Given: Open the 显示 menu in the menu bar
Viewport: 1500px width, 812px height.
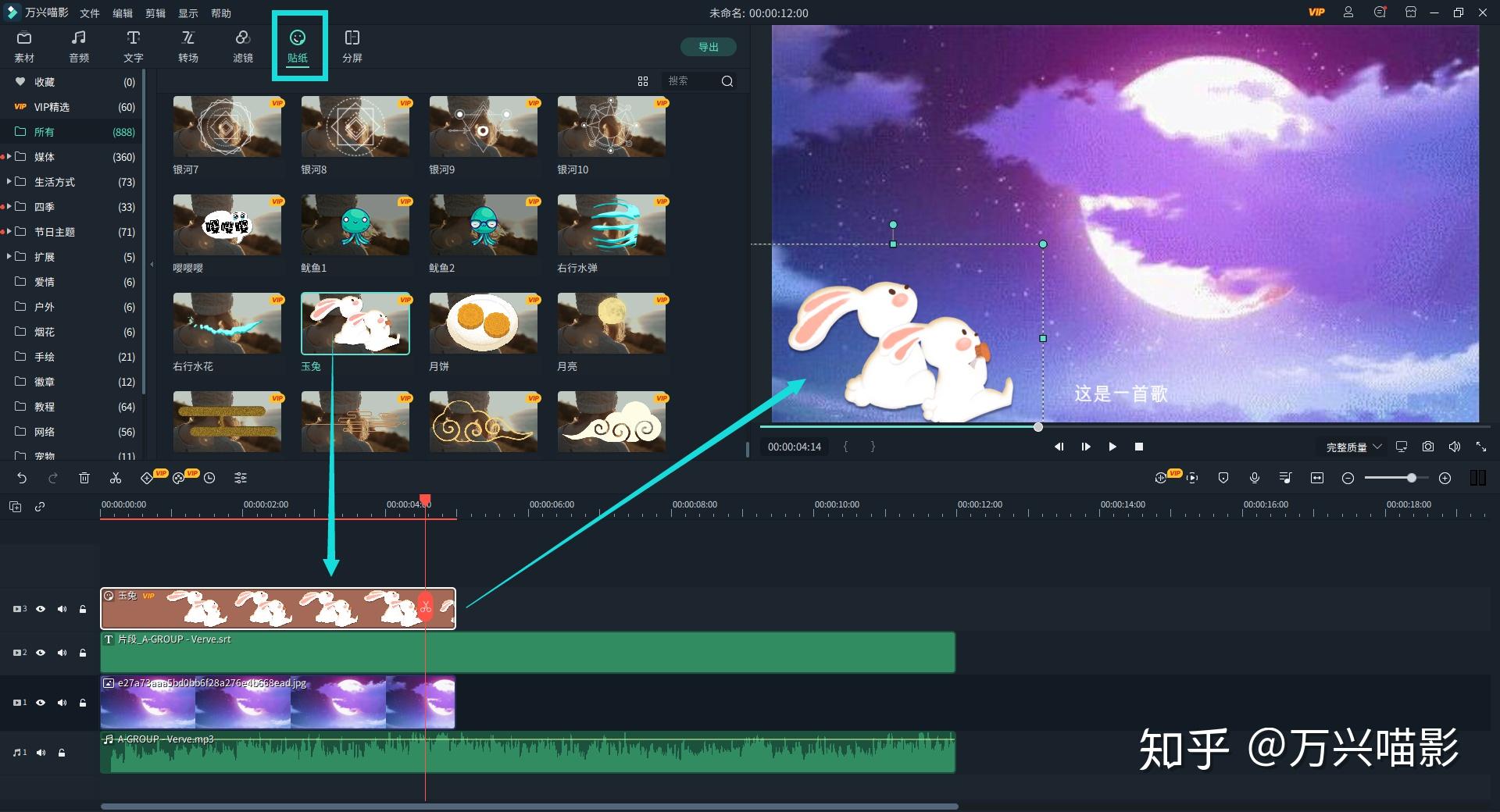Looking at the screenshot, I should (188, 13).
